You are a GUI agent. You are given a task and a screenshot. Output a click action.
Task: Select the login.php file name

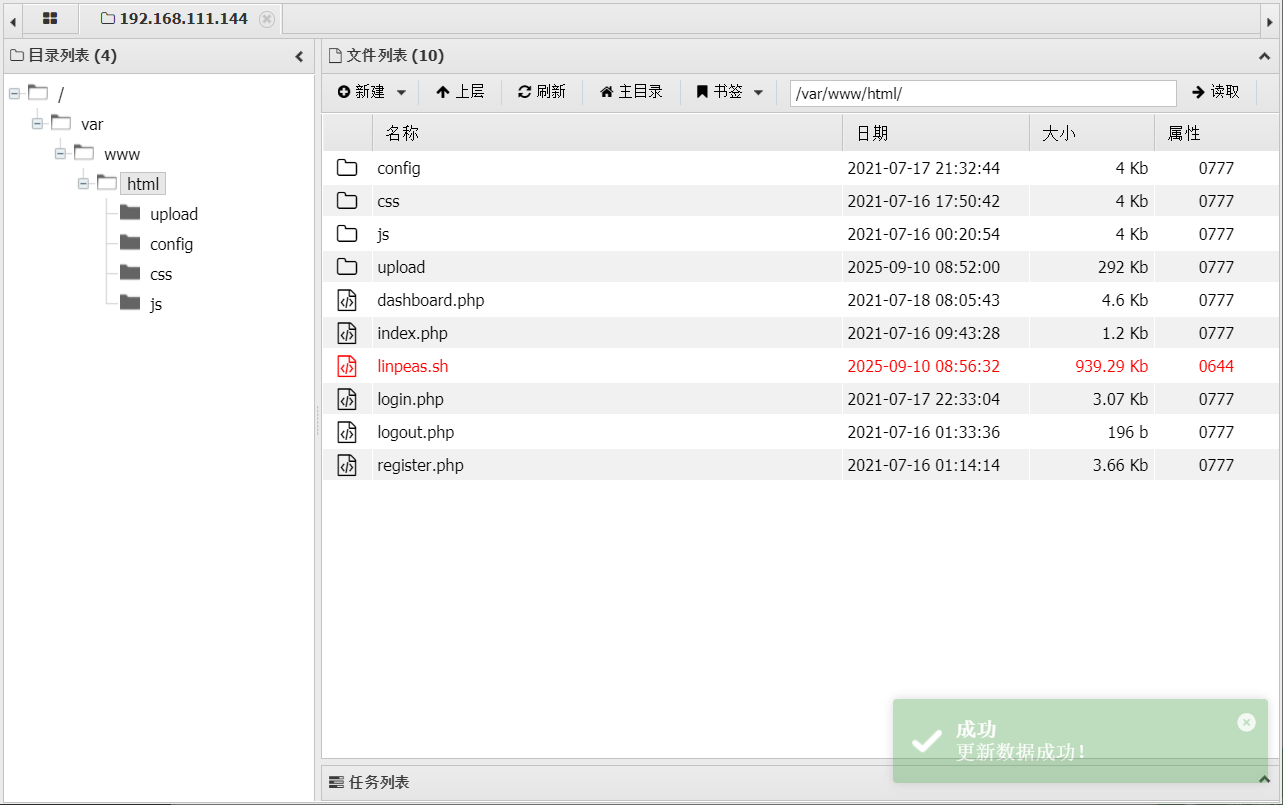pos(410,399)
